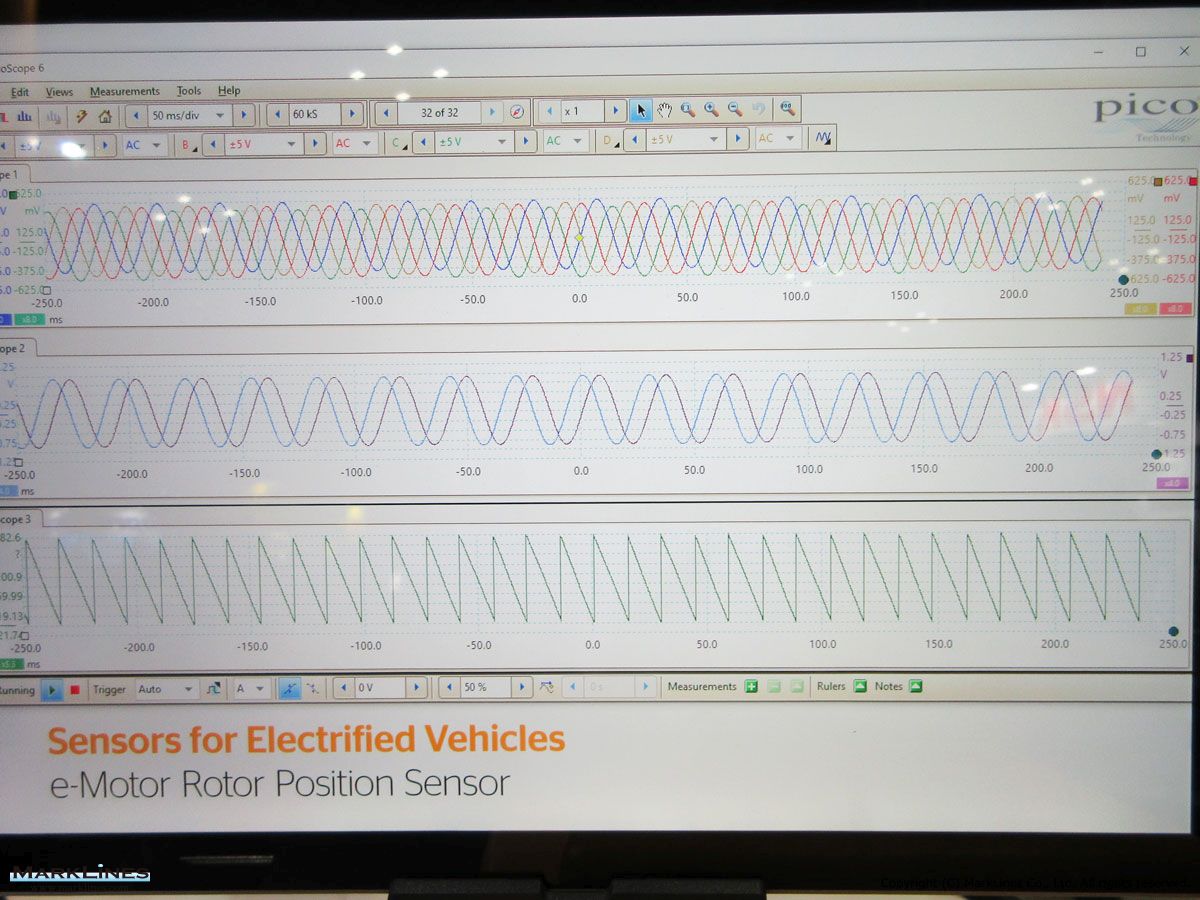1200x900 pixels.
Task: Click the post-trigger delay icon
Action: coord(546,687)
